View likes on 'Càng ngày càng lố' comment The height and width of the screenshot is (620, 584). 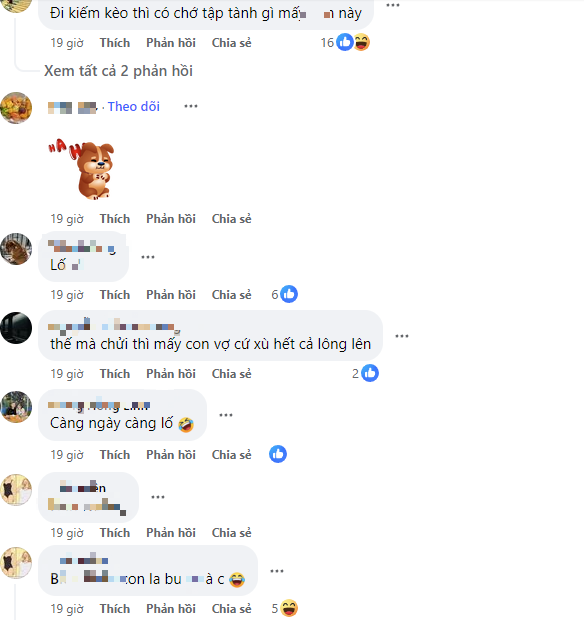tap(278, 454)
